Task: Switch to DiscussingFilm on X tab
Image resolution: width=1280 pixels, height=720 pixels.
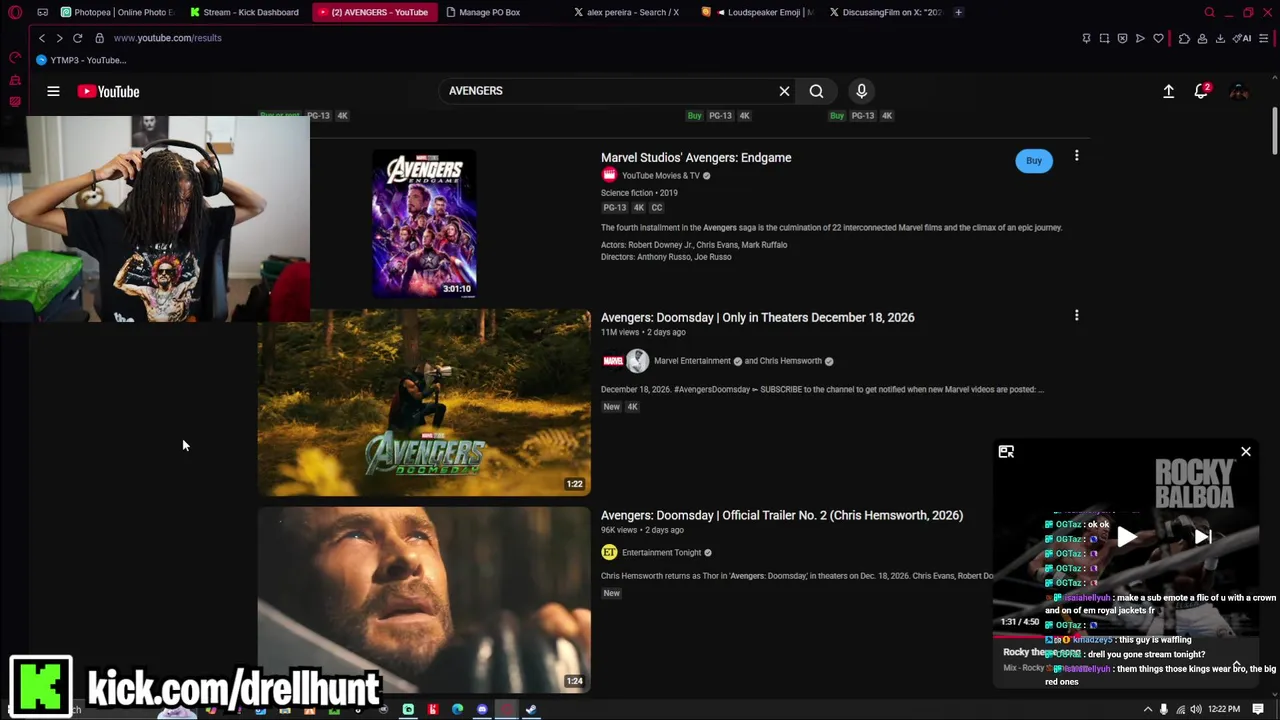Action: [886, 12]
